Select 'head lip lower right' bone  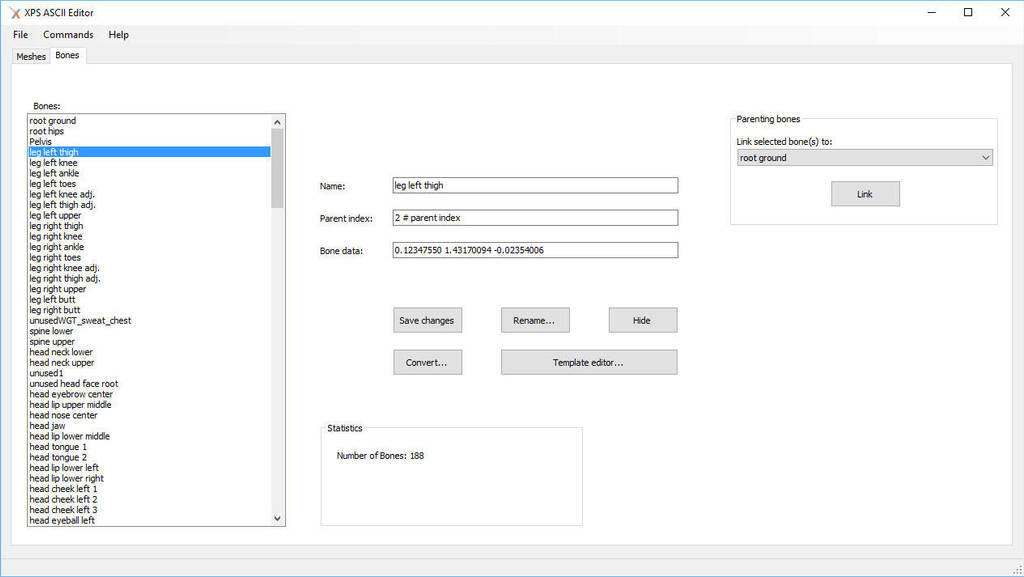pos(149,478)
